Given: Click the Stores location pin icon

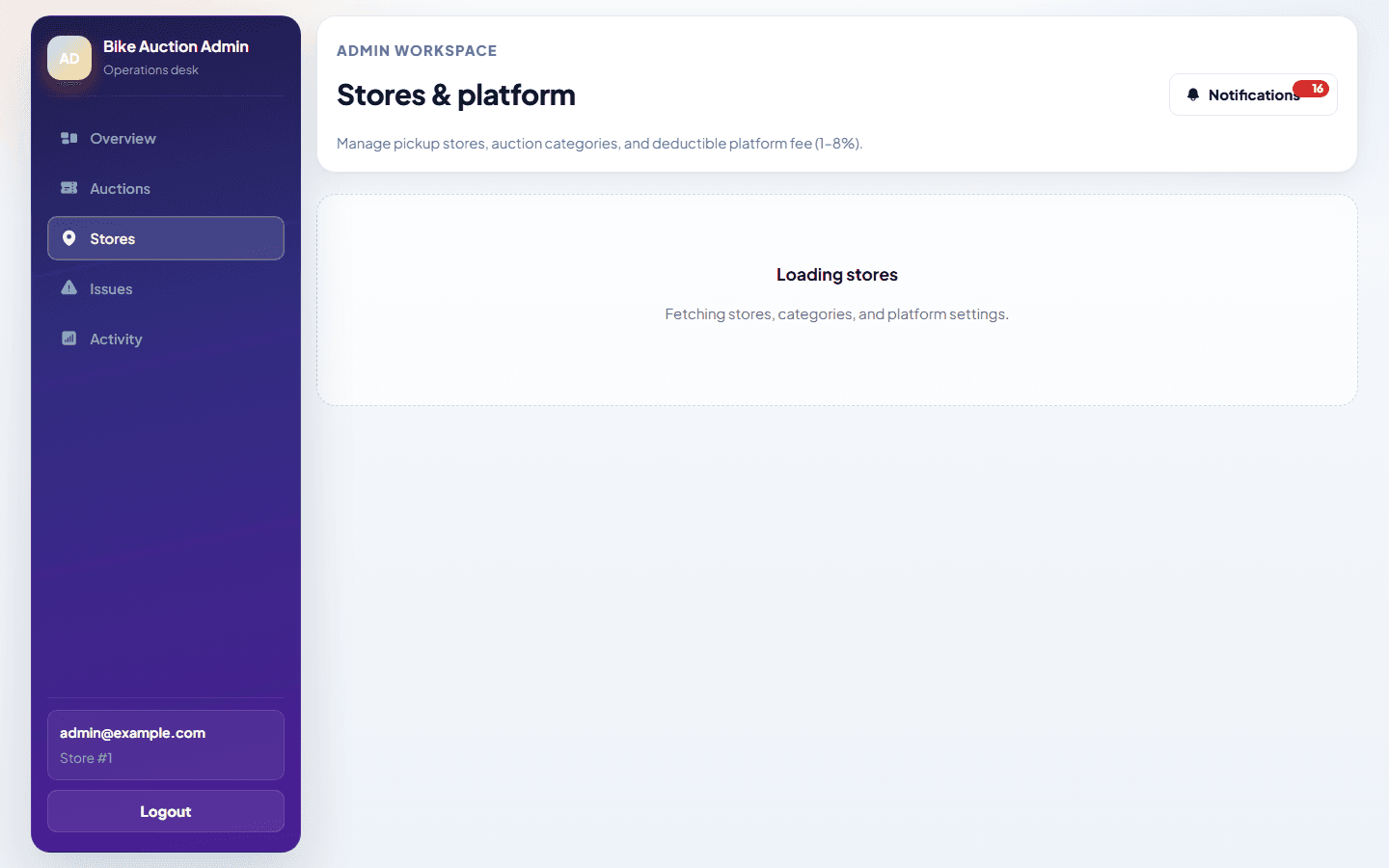Looking at the screenshot, I should pyautogui.click(x=68, y=238).
